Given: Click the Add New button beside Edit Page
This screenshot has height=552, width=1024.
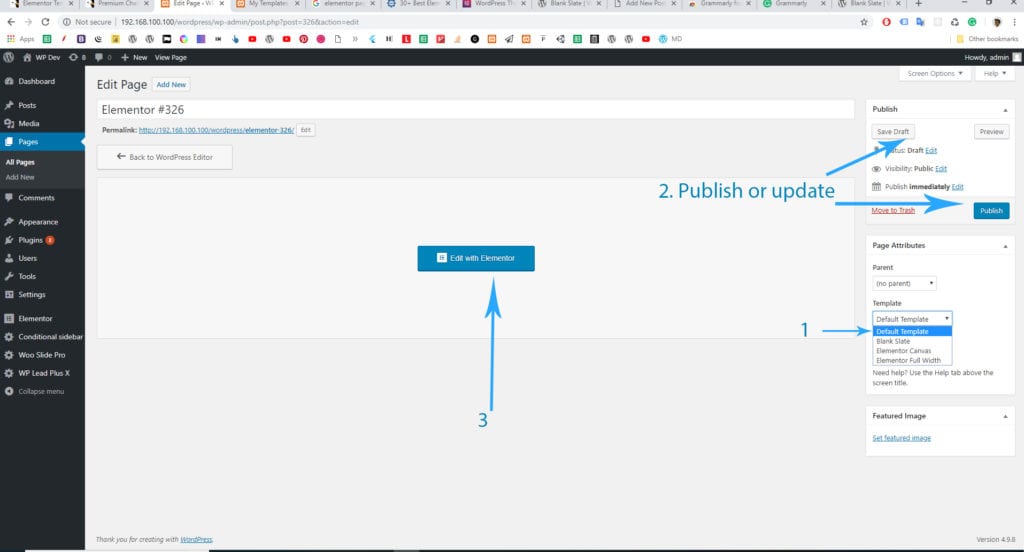Looking at the screenshot, I should point(171,85).
